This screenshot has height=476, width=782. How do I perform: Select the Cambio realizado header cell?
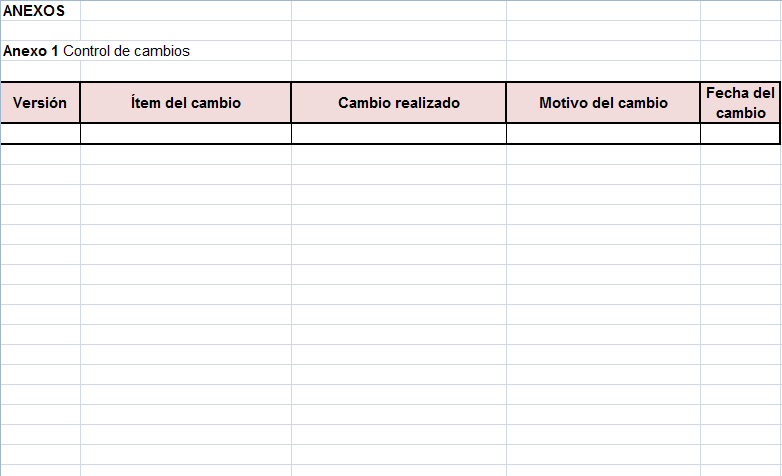pyautogui.click(x=398, y=103)
